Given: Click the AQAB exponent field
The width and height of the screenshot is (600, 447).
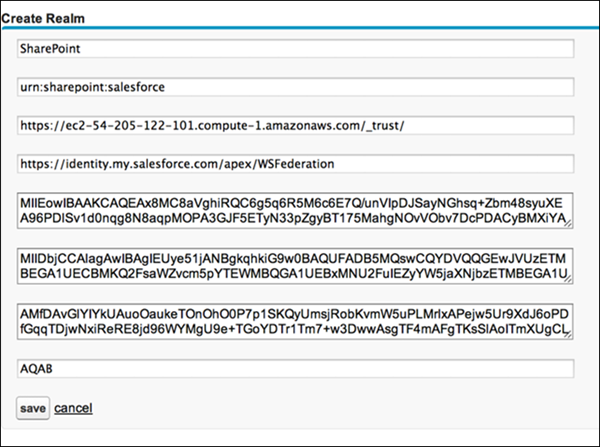Looking at the screenshot, I should coord(295,369).
